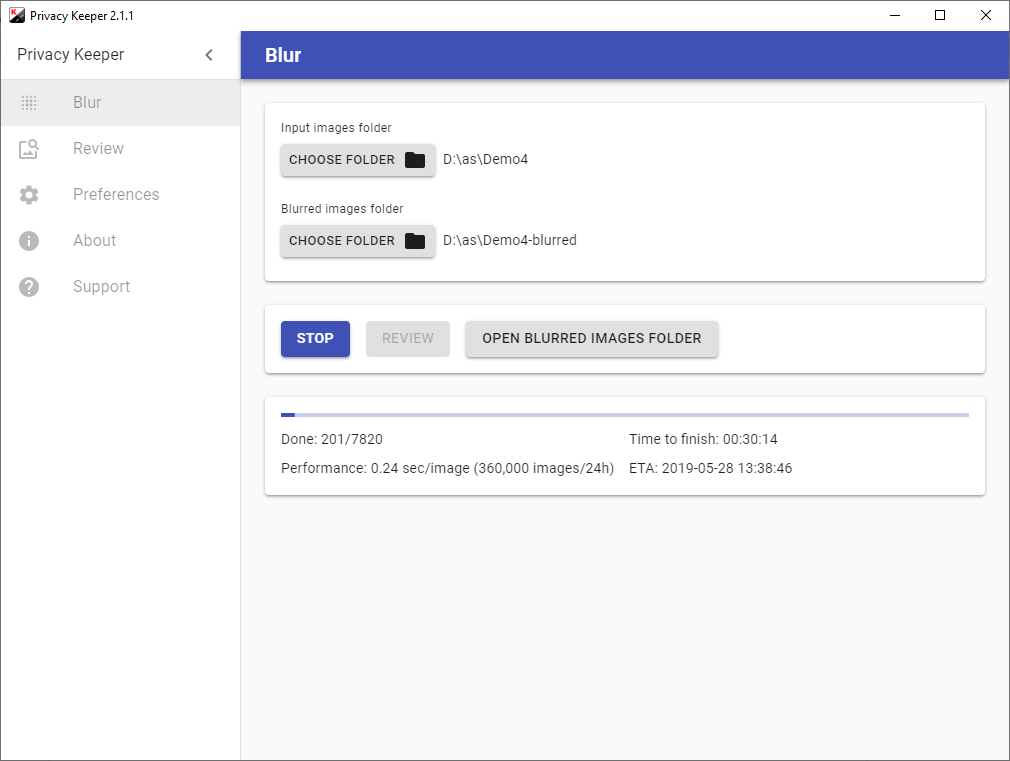Click Time to finish: 00:30:14

[703, 439]
